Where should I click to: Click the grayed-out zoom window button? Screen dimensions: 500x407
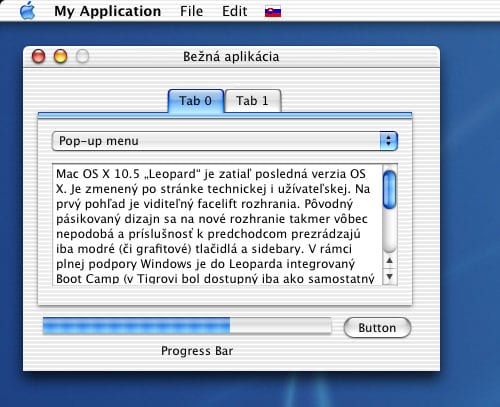pyautogui.click(x=82, y=56)
